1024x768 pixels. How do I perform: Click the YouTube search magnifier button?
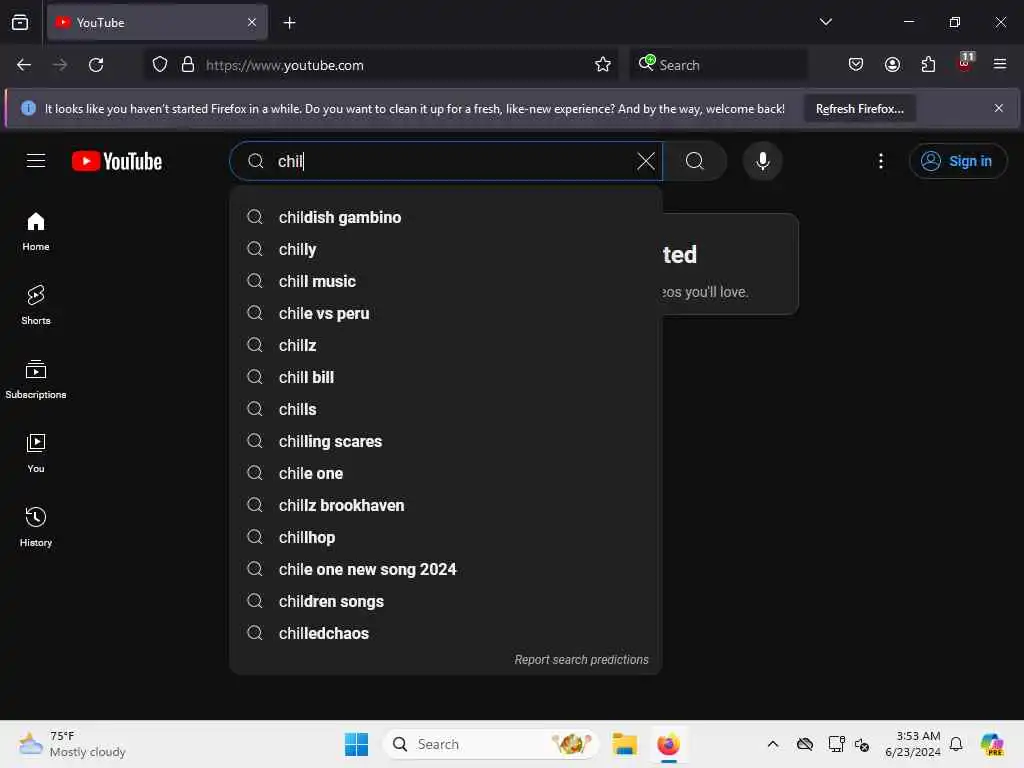click(695, 161)
